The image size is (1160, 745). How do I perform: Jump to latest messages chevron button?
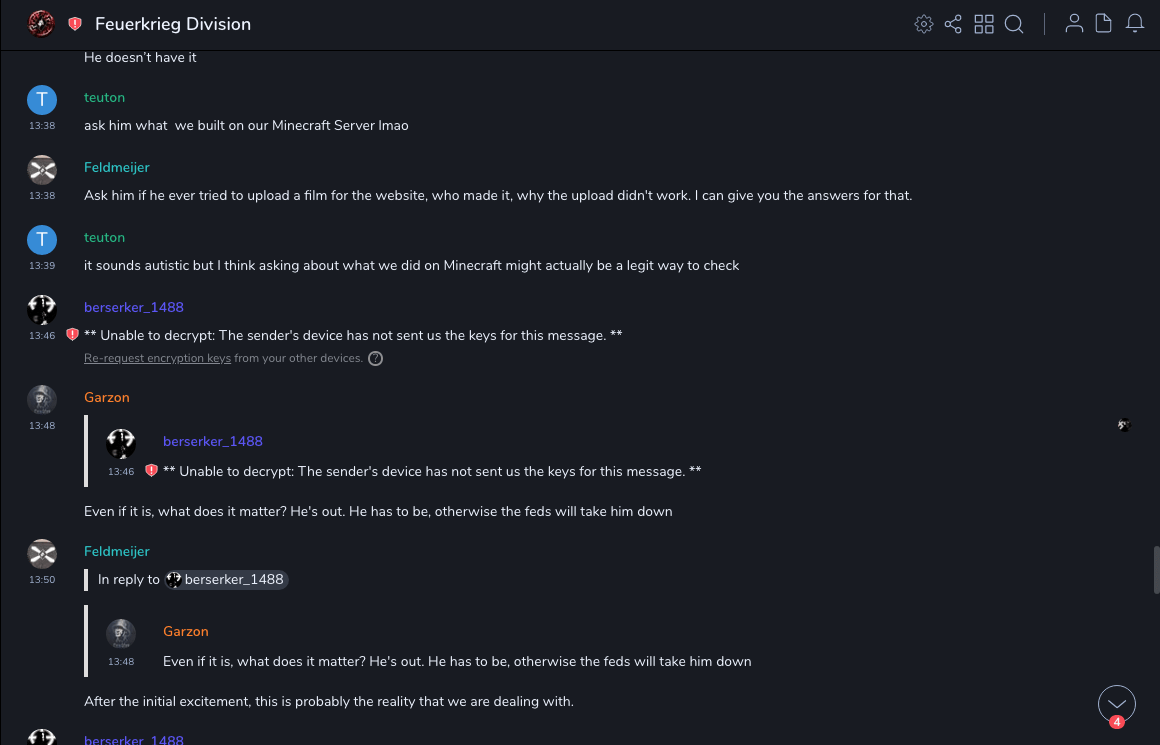[x=1116, y=704]
